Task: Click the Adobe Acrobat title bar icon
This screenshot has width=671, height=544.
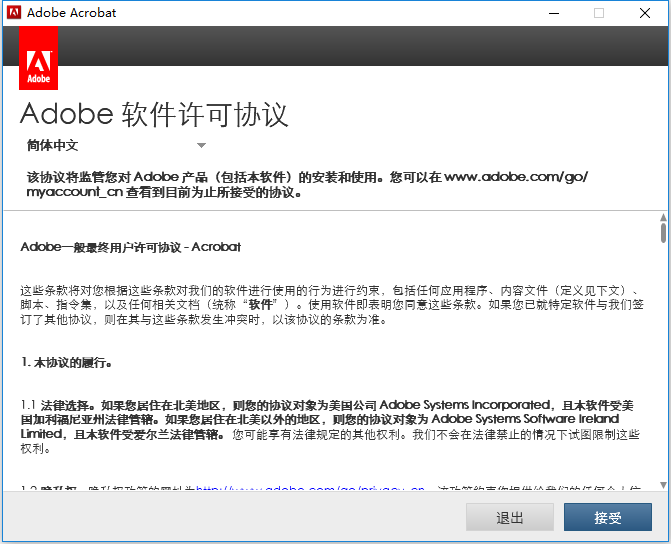Action: pyautogui.click(x=14, y=12)
